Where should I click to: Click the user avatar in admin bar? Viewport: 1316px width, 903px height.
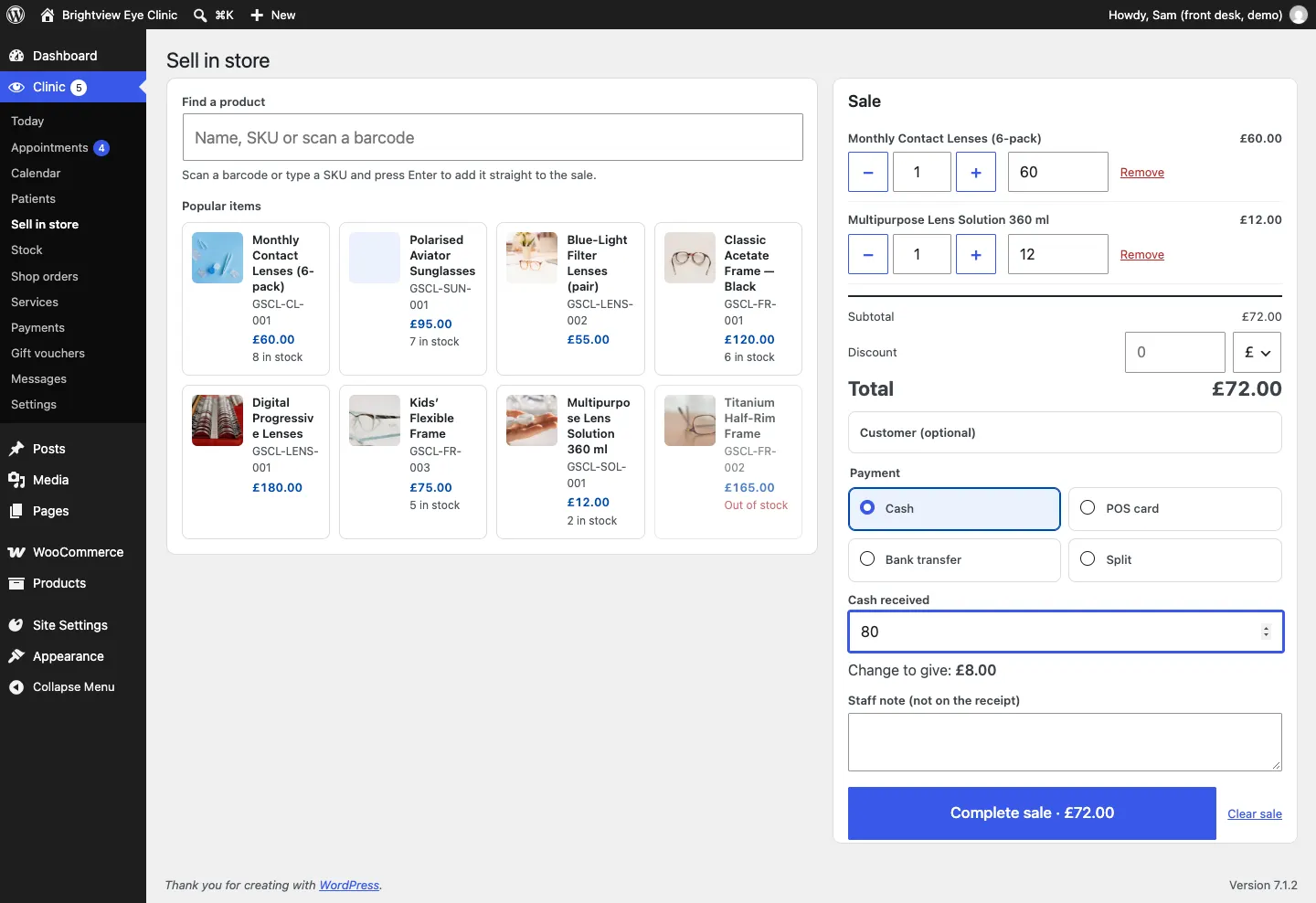pyautogui.click(x=1299, y=15)
